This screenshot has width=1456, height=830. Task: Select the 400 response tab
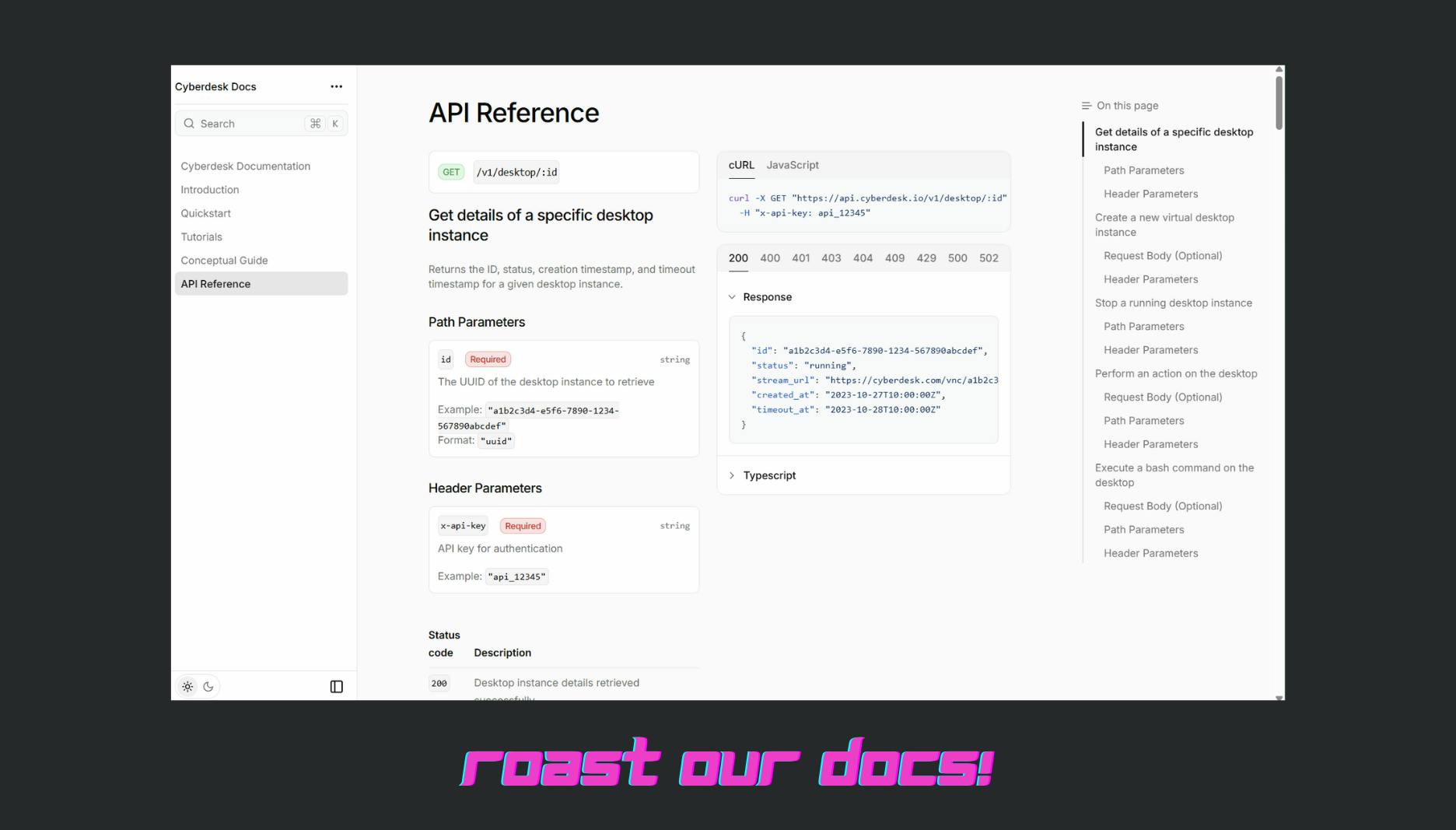point(770,258)
